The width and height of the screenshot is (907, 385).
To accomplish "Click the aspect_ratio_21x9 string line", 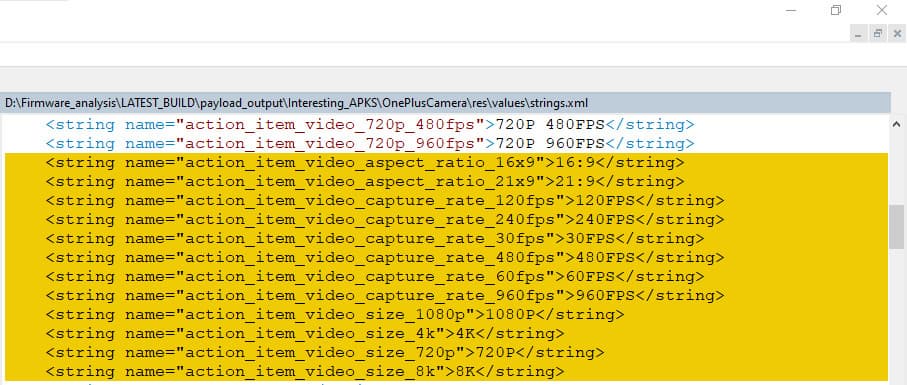I will (365, 182).
